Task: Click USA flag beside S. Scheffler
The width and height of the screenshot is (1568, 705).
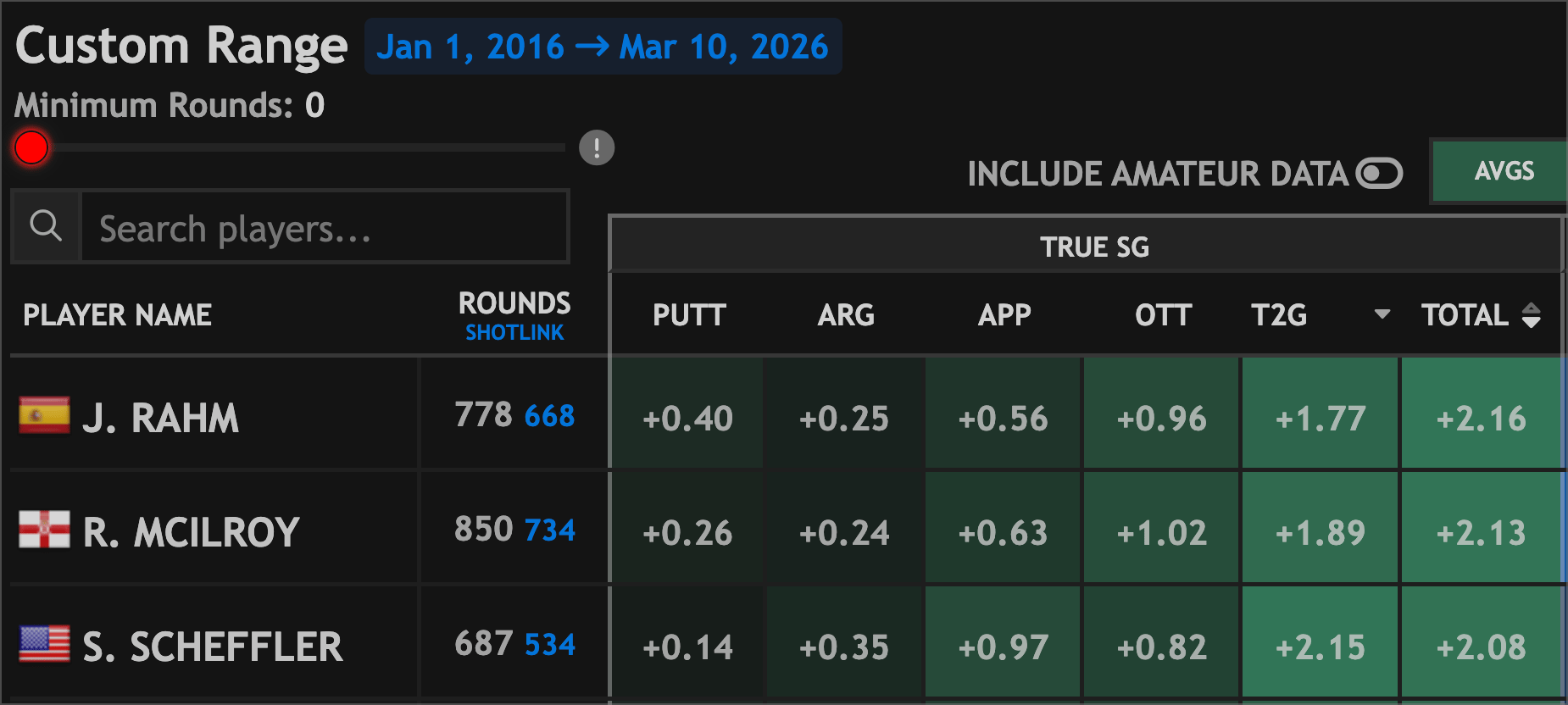Action: point(44,644)
